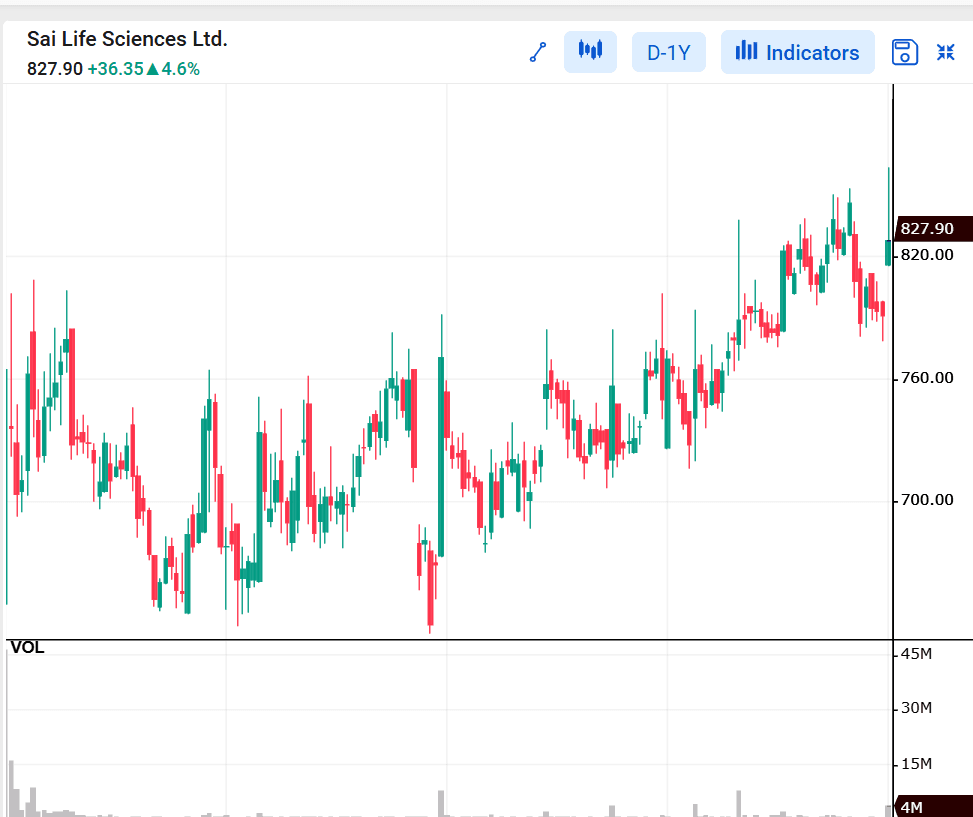Image resolution: width=973 pixels, height=817 pixels.
Task: Click the +36.35 price change value
Action: point(115,69)
